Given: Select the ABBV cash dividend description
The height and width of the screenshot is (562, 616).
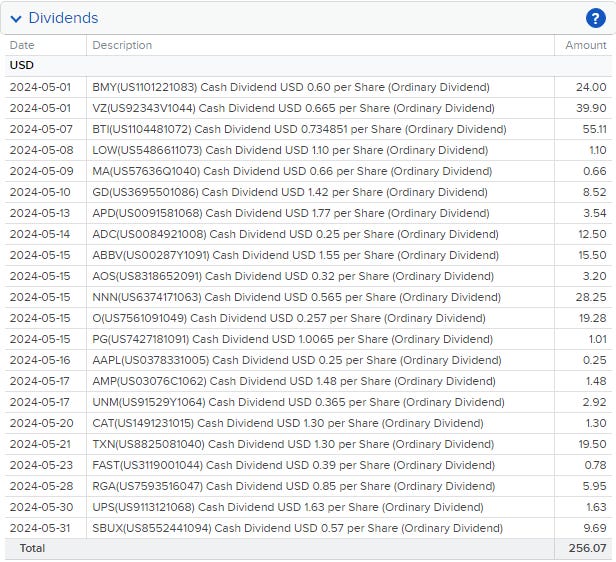Looking at the screenshot, I should [x=295, y=255].
